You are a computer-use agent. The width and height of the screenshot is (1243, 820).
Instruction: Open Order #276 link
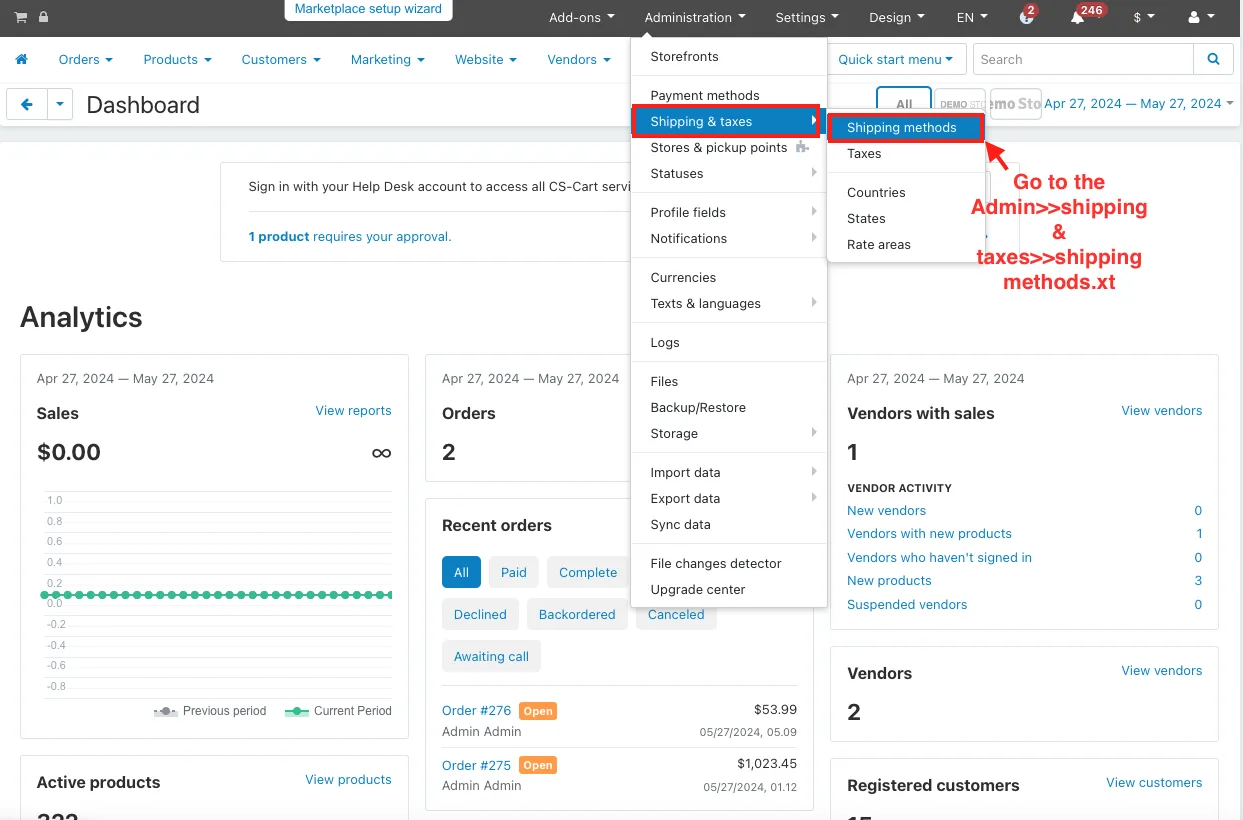pyautogui.click(x=476, y=711)
